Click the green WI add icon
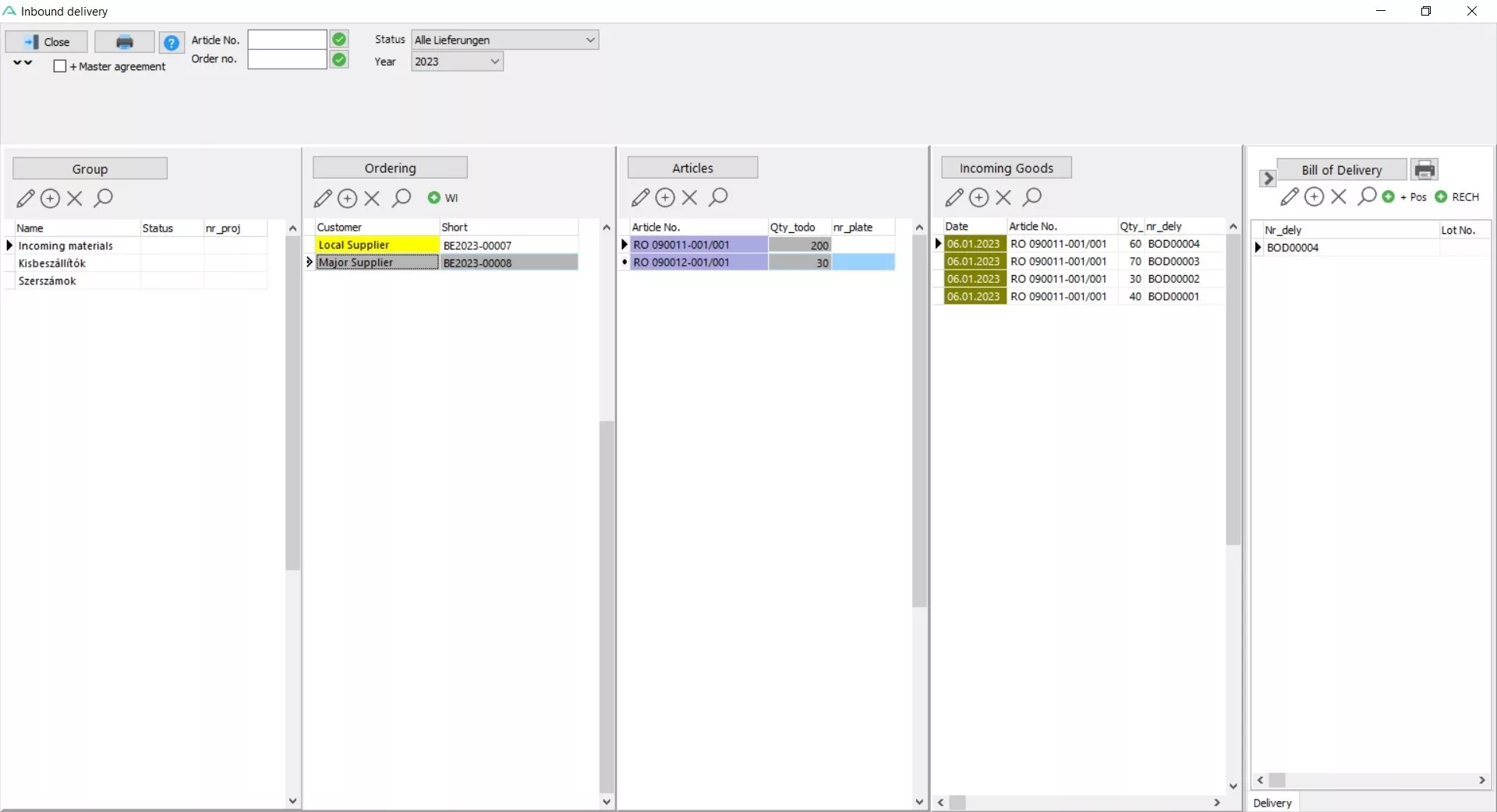 pos(434,198)
